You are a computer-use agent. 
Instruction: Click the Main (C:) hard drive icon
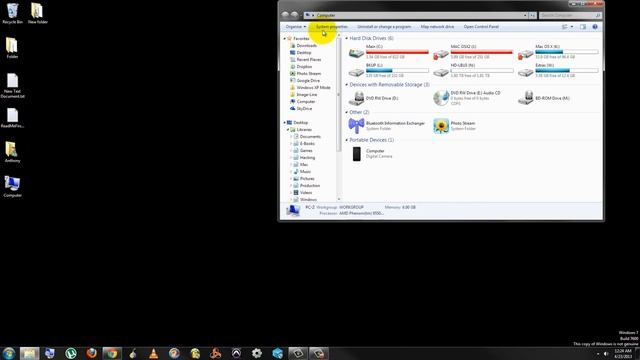click(x=356, y=53)
